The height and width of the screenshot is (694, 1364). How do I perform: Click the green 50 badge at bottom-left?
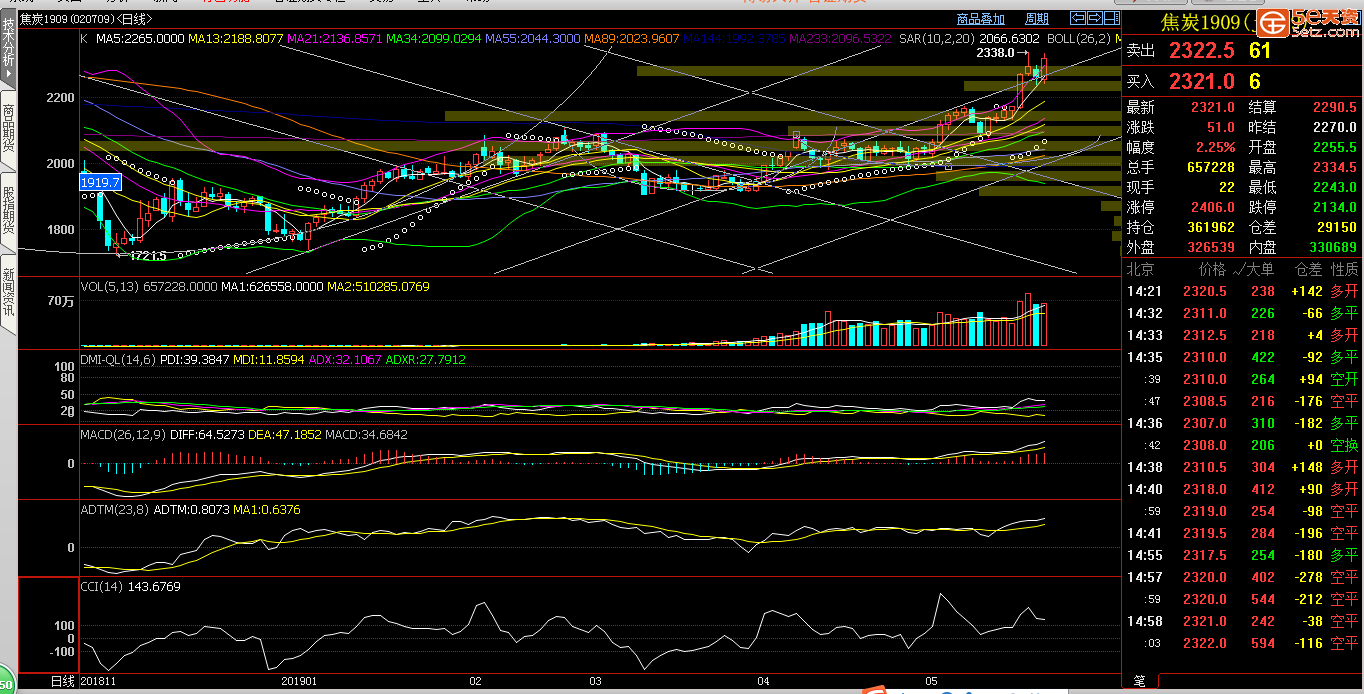point(6,684)
